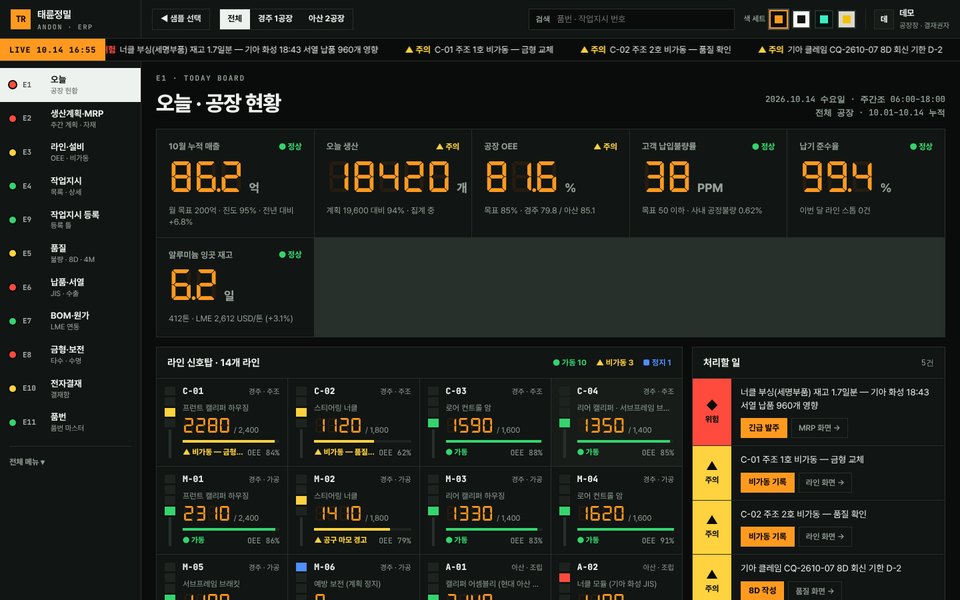This screenshot has height=600, width=960.
Task: Click ticker alert C-02 주조 2호 비가동
Action: point(656,50)
